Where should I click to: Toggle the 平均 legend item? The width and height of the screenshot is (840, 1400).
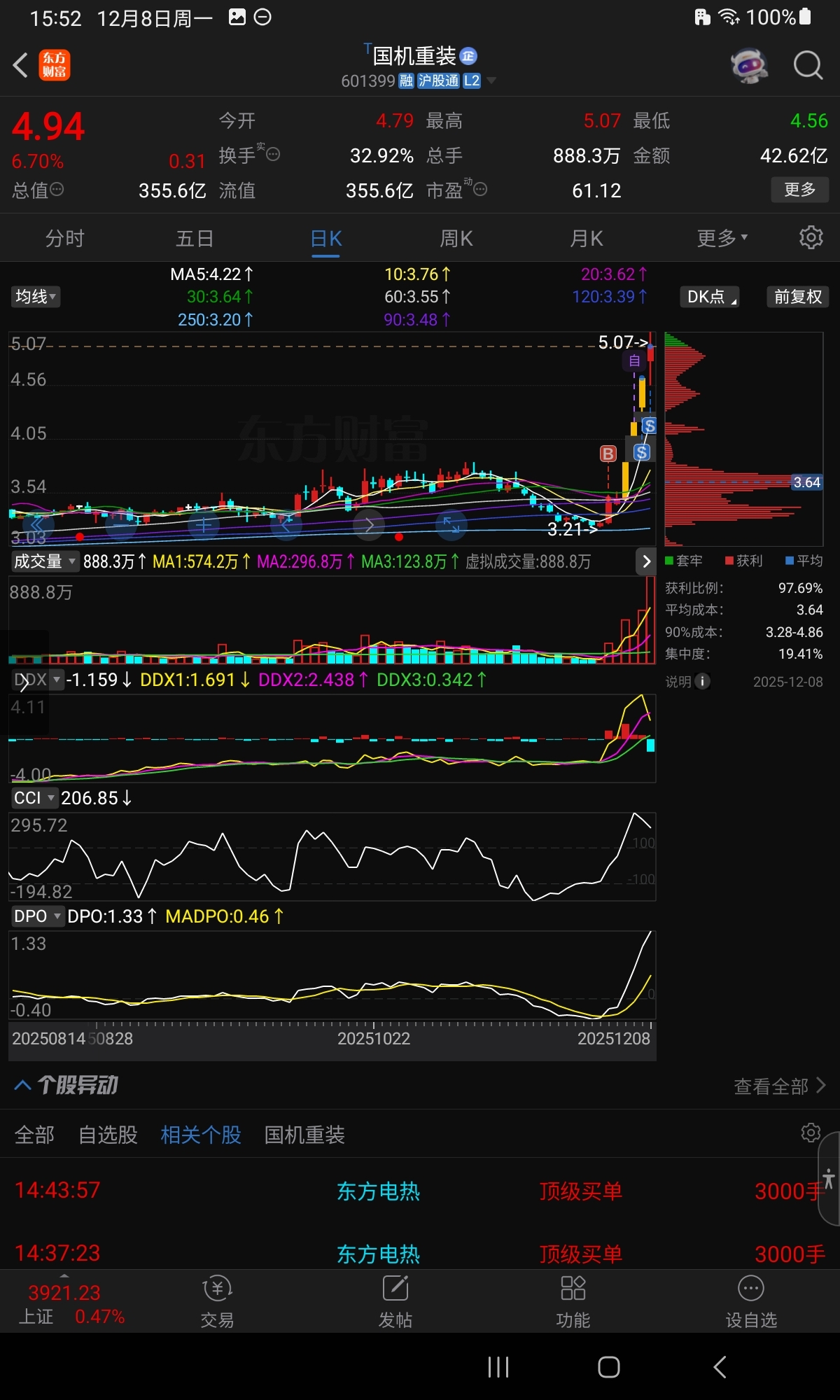(x=804, y=561)
